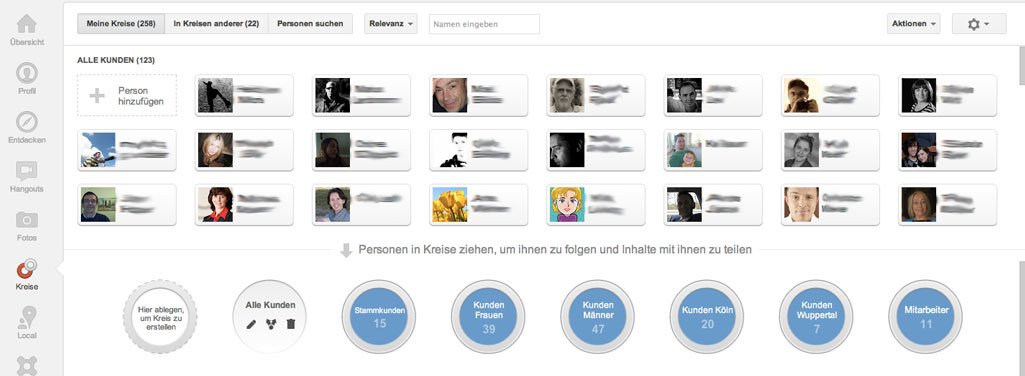Click the circles area vertical scrollbar

pos(1022,318)
